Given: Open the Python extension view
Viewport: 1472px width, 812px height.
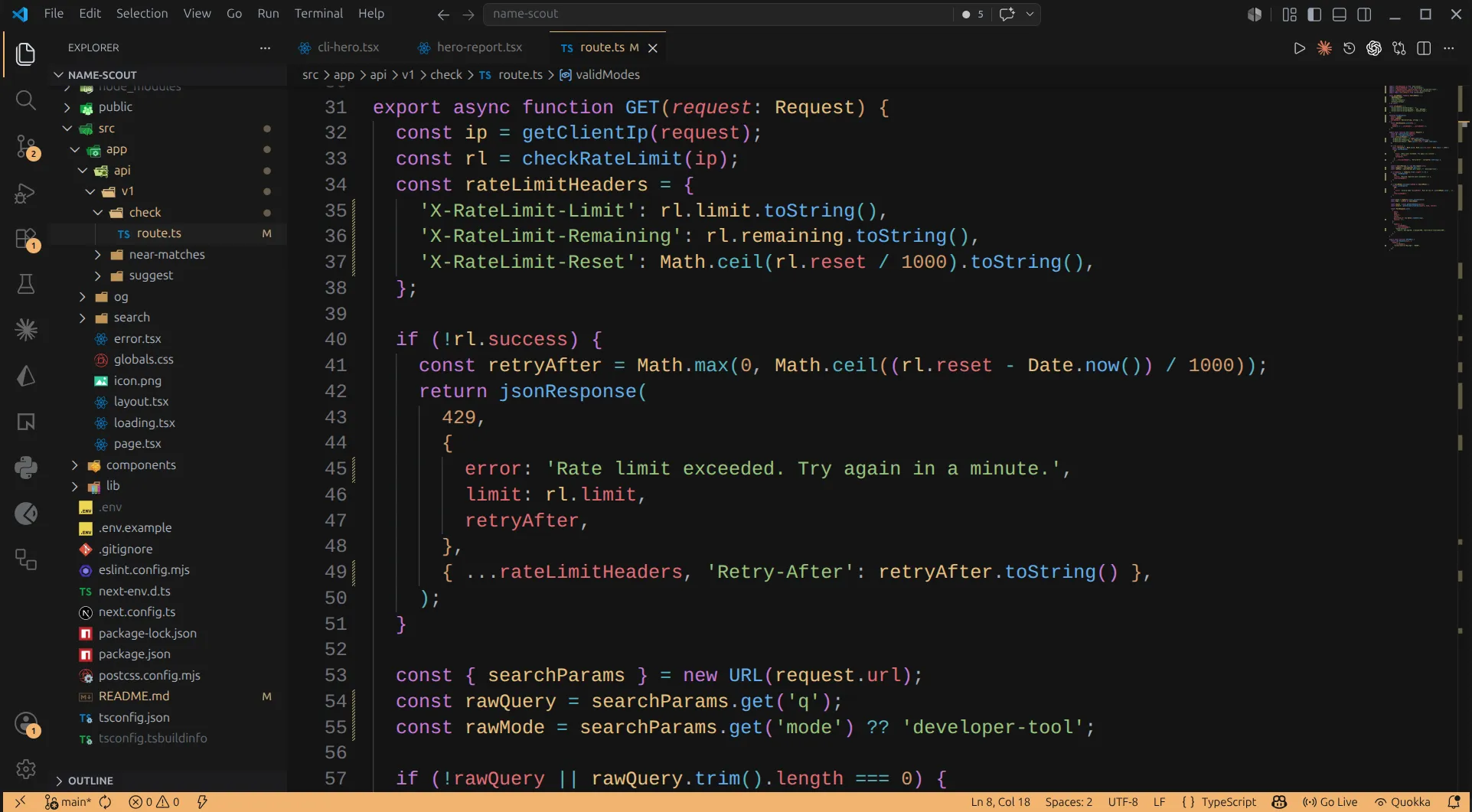Looking at the screenshot, I should pos(26,468).
